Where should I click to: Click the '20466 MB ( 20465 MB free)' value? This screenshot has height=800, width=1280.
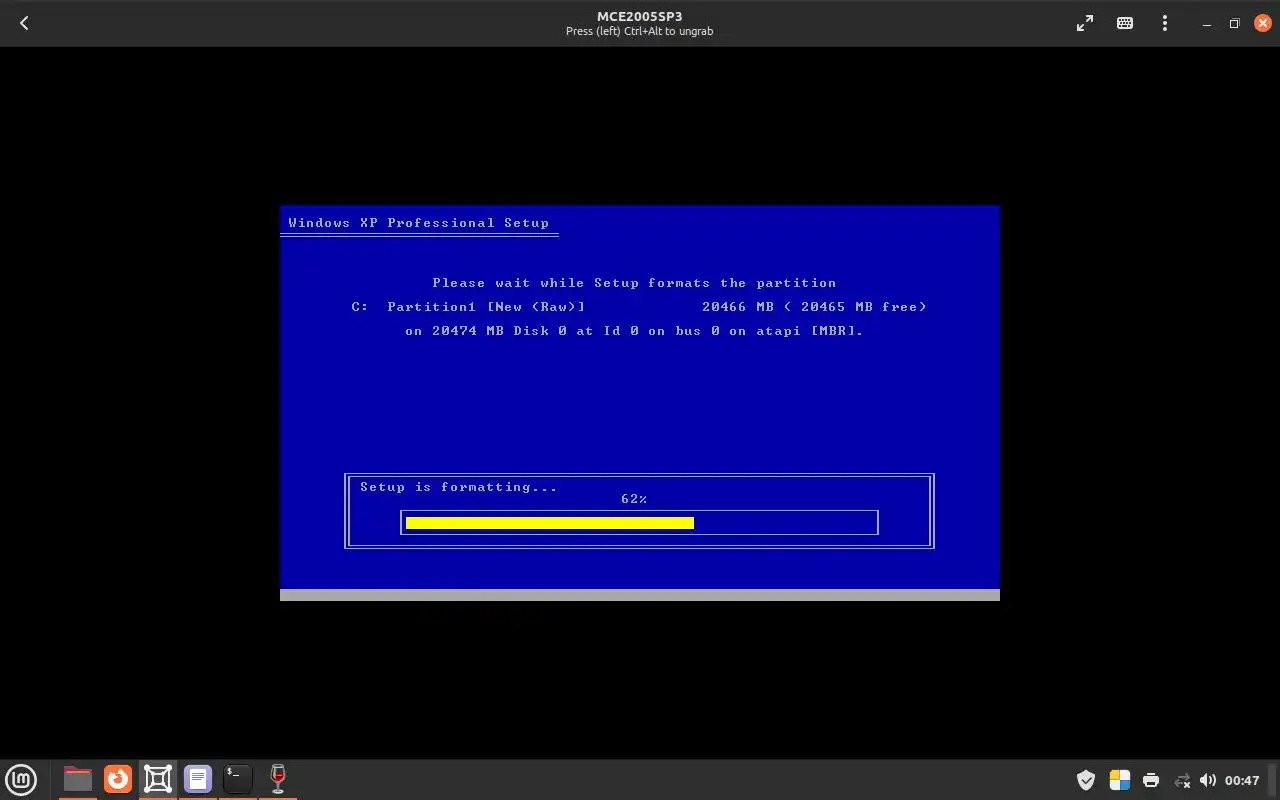pyautogui.click(x=814, y=307)
